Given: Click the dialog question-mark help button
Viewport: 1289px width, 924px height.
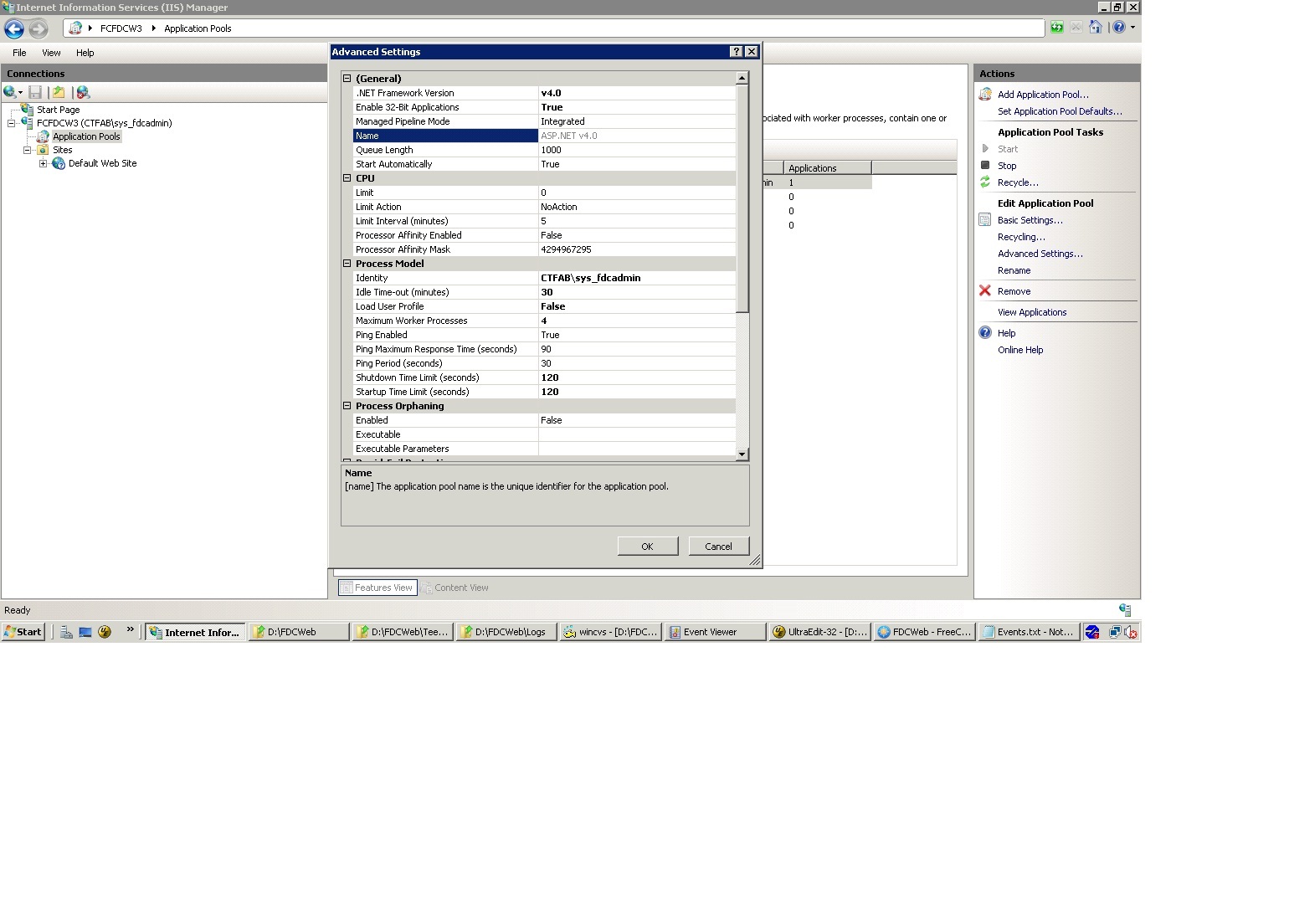Looking at the screenshot, I should (x=737, y=52).
